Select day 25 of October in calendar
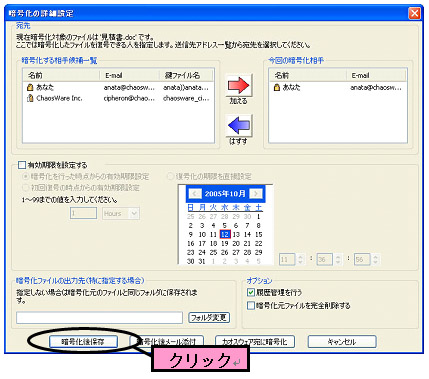429x379 pixels. click(213, 252)
